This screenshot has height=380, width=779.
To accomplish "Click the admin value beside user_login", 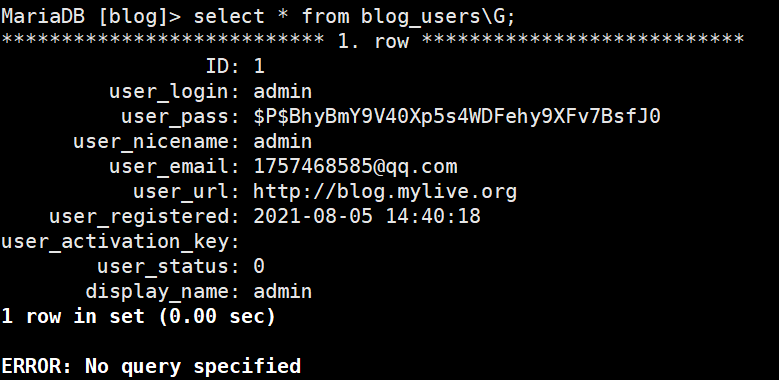I will click(x=283, y=91).
